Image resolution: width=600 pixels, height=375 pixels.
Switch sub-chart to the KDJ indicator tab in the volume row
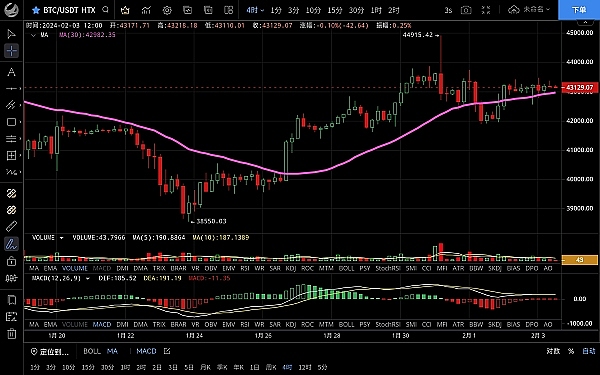point(291,268)
